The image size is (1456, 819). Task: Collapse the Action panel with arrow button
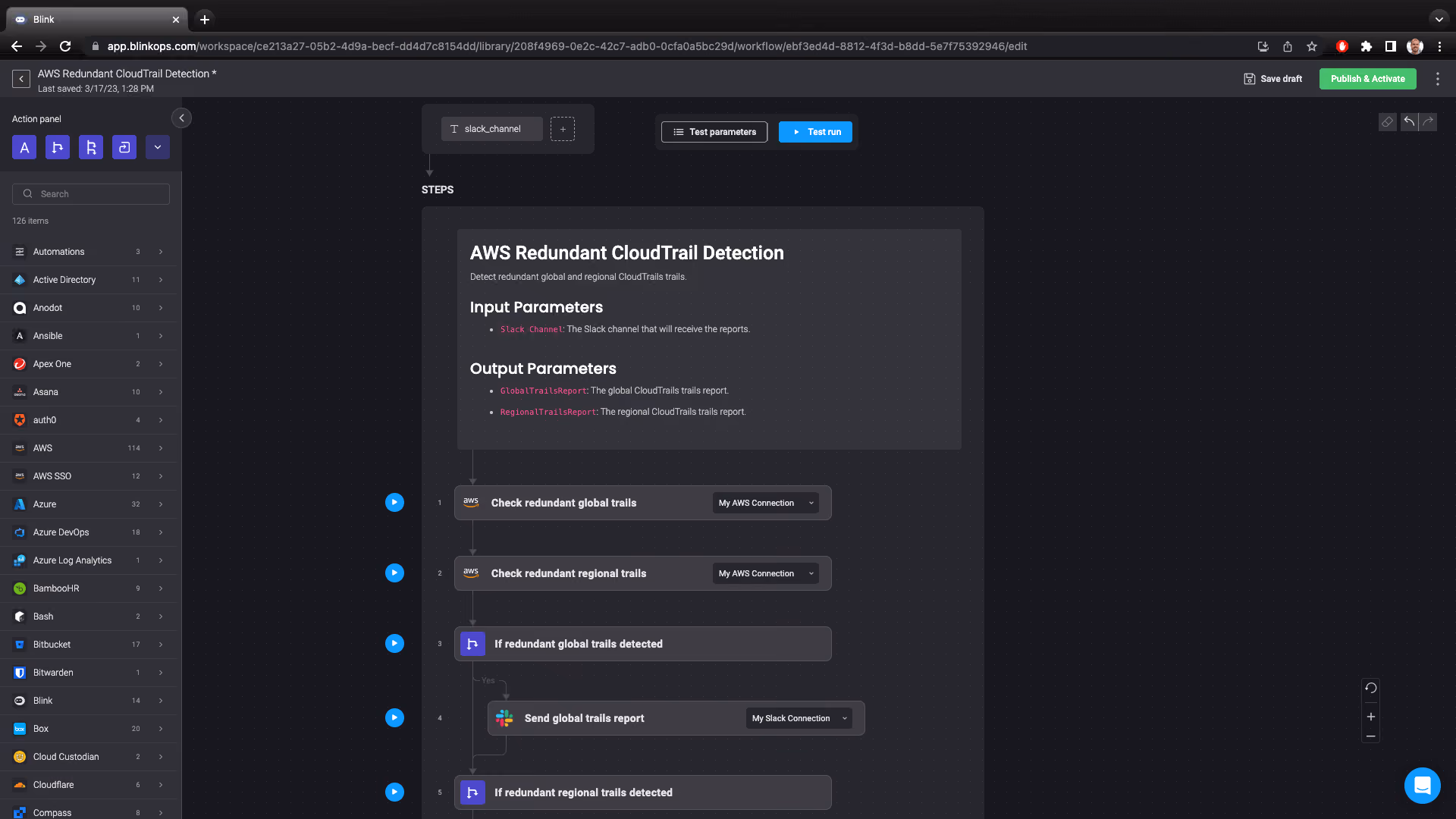point(181,118)
